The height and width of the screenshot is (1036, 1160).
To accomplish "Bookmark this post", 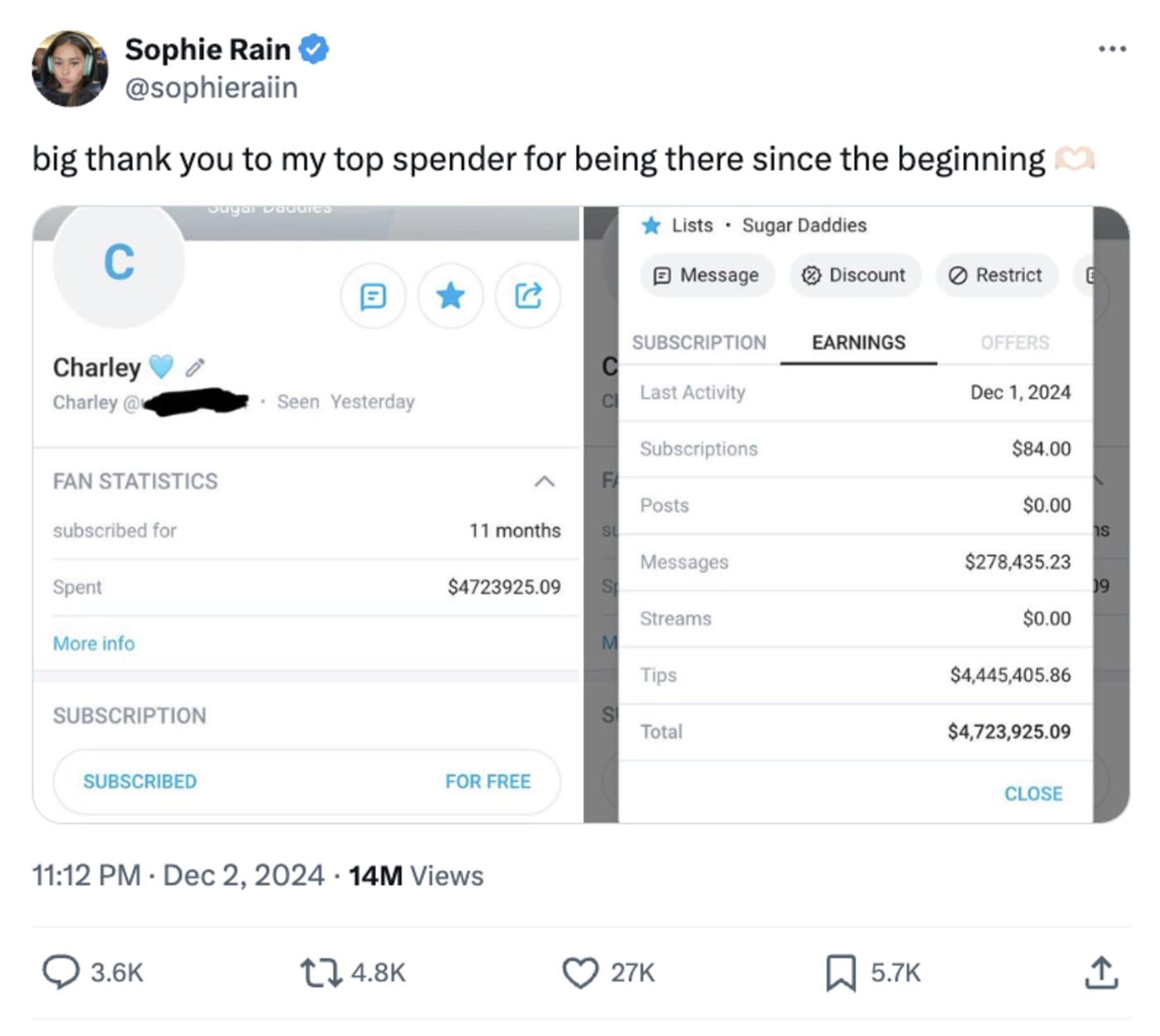I will (x=840, y=972).
